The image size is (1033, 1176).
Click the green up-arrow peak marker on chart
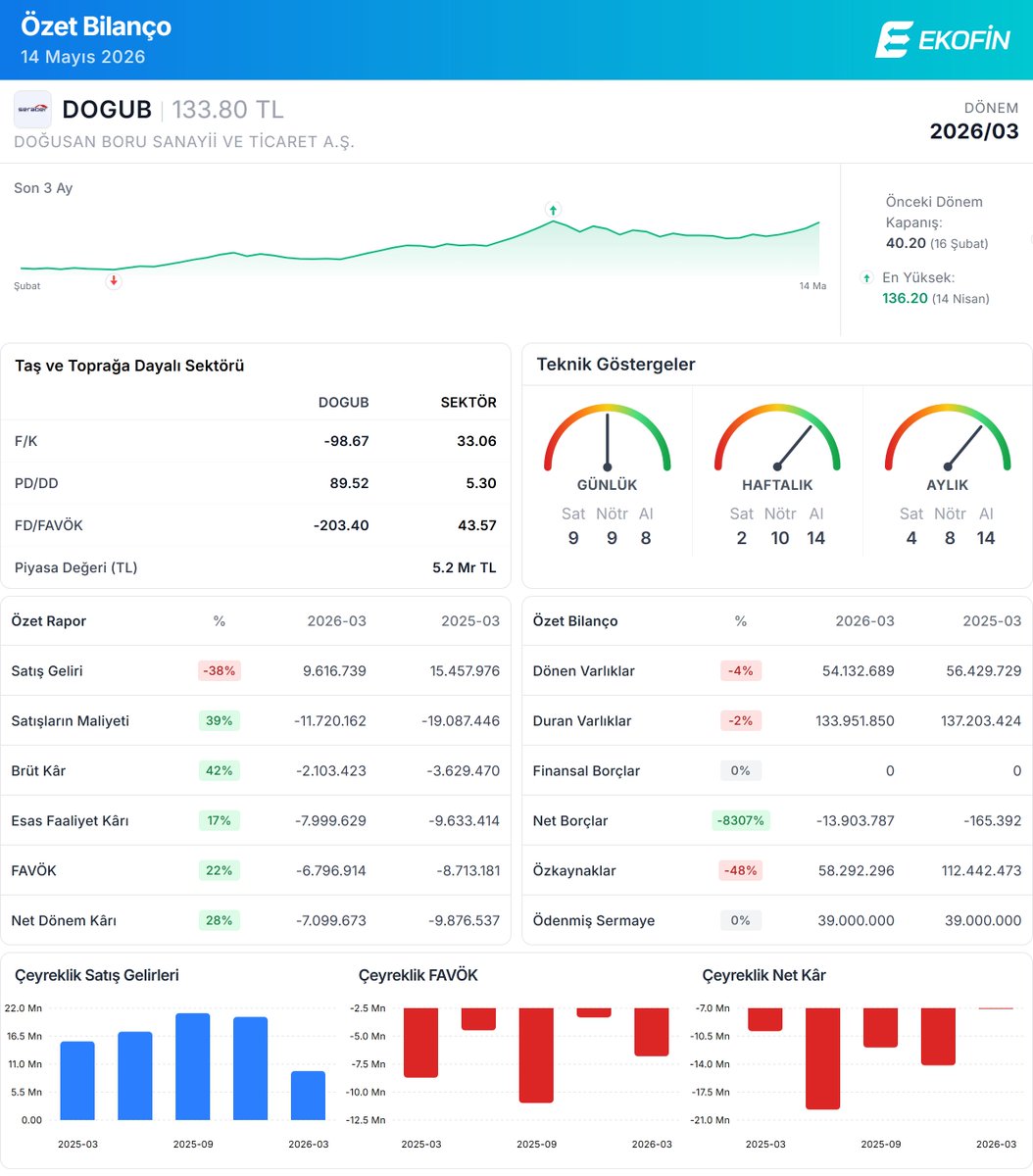[x=553, y=210]
